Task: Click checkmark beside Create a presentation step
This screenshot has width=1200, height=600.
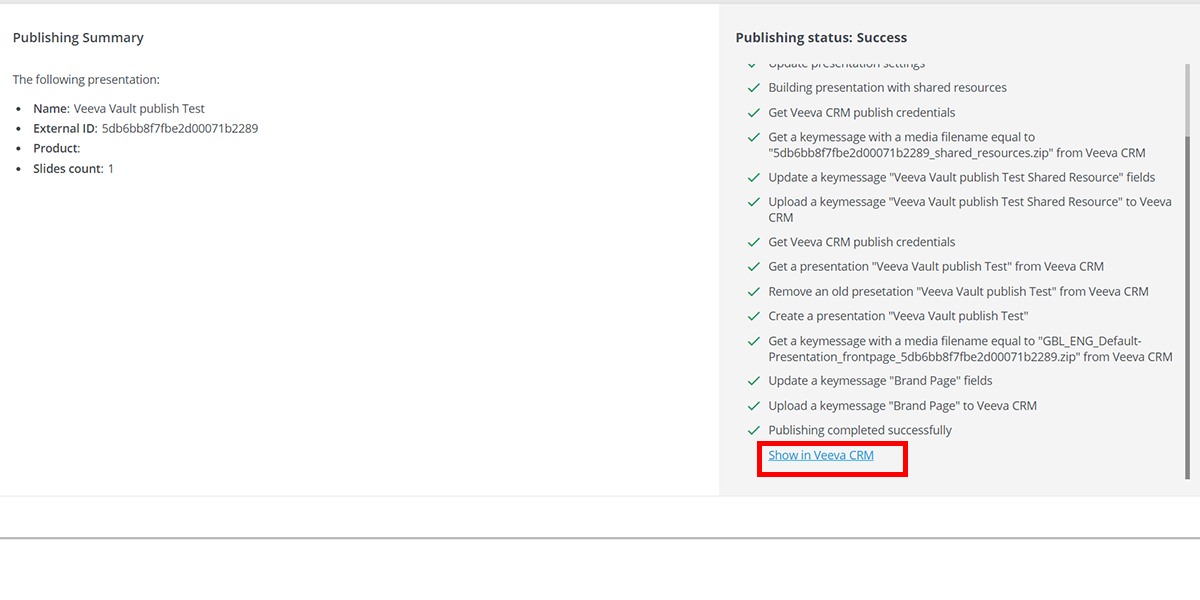Action: tap(754, 317)
